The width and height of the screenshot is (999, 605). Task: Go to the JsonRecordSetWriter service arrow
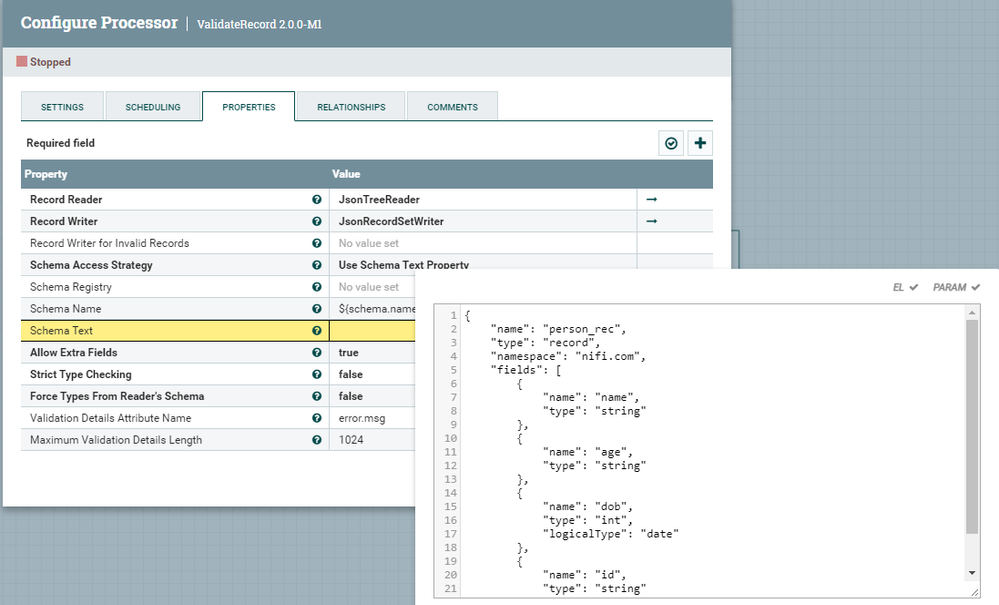652,222
